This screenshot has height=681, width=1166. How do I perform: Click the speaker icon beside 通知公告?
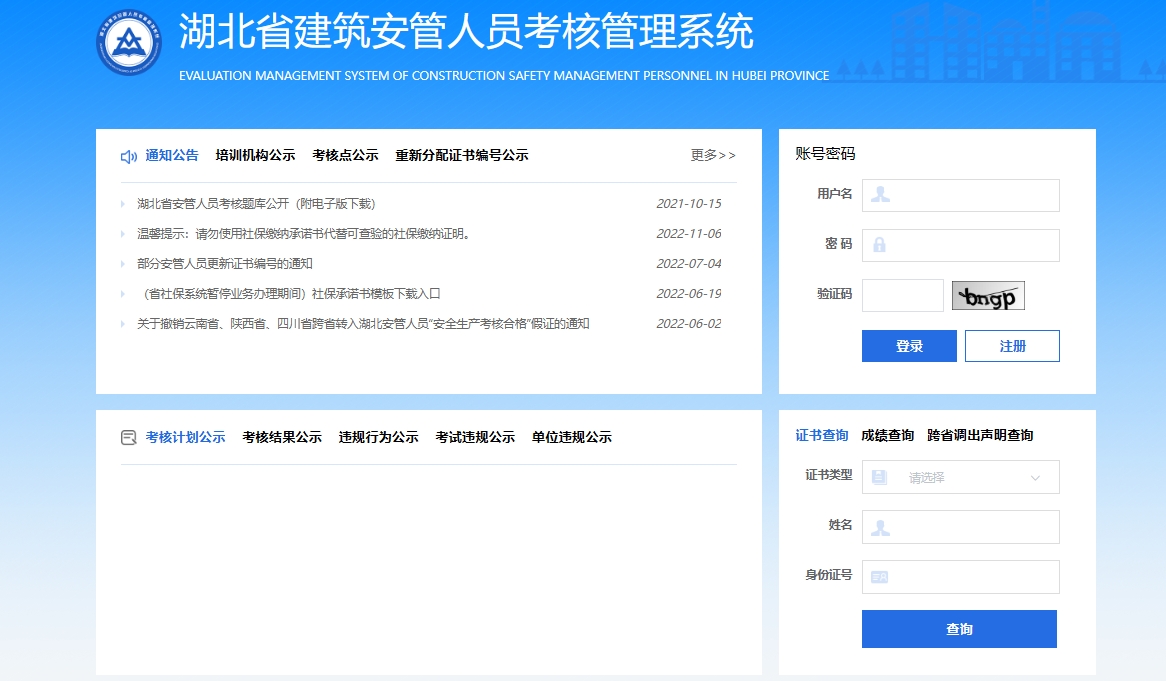tap(128, 156)
